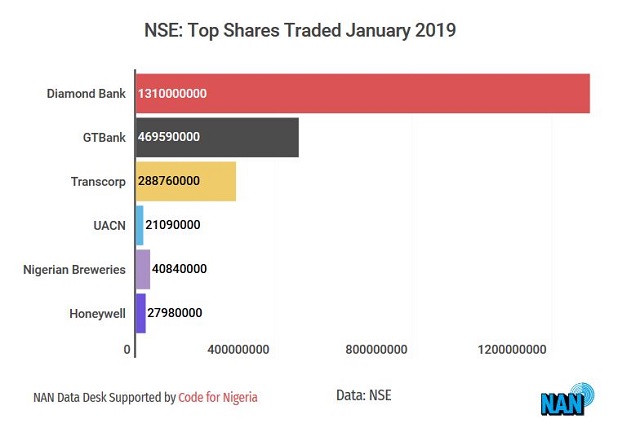Click the 40840000 data value

point(179,269)
